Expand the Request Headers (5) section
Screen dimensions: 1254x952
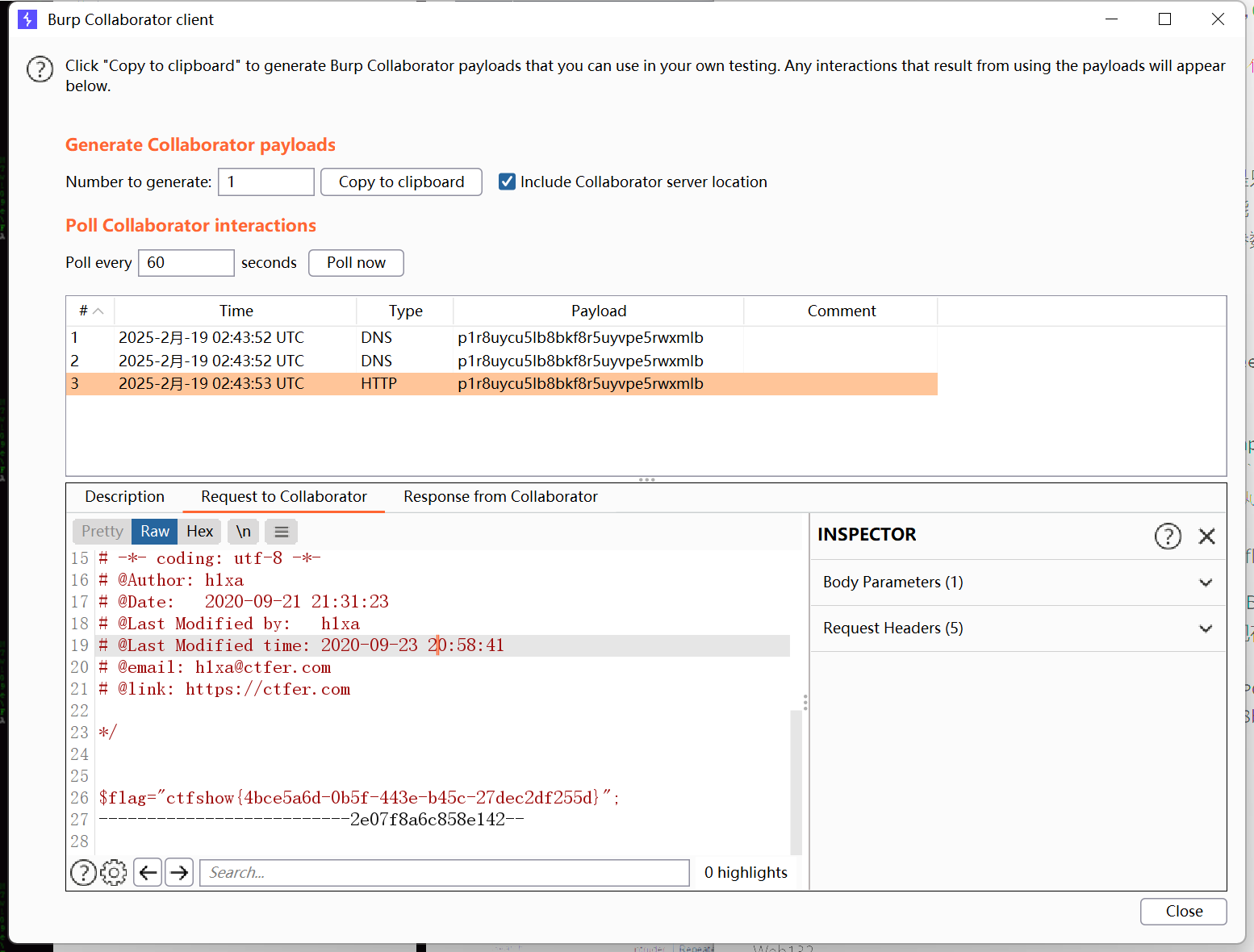point(1018,628)
